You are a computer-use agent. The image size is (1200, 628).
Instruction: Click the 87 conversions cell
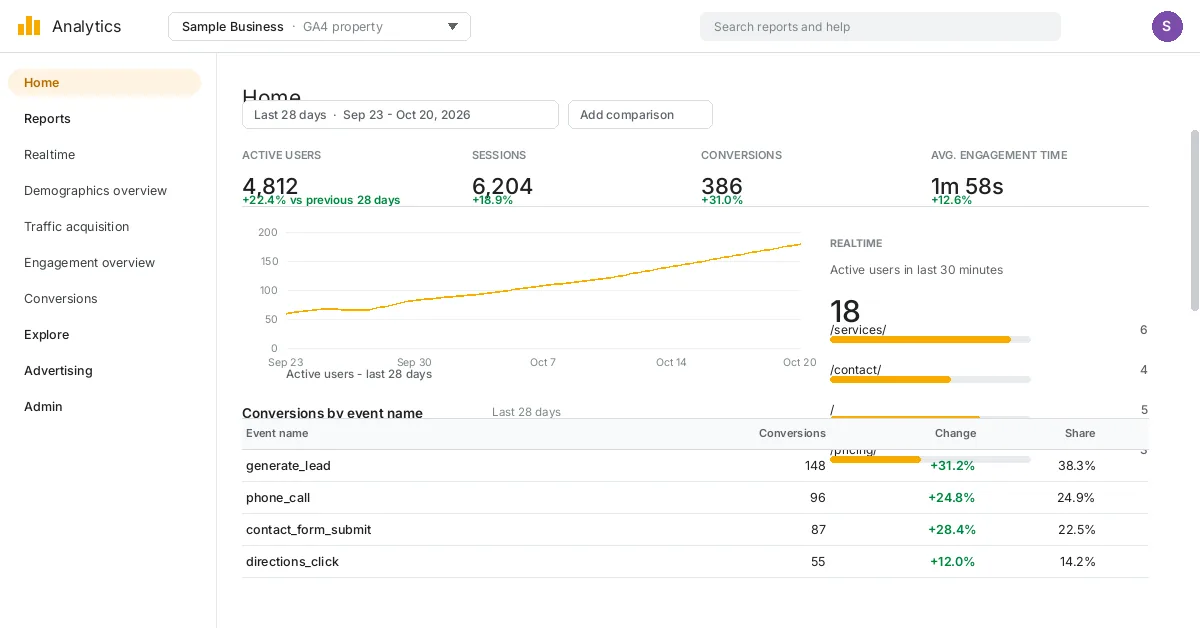point(818,530)
